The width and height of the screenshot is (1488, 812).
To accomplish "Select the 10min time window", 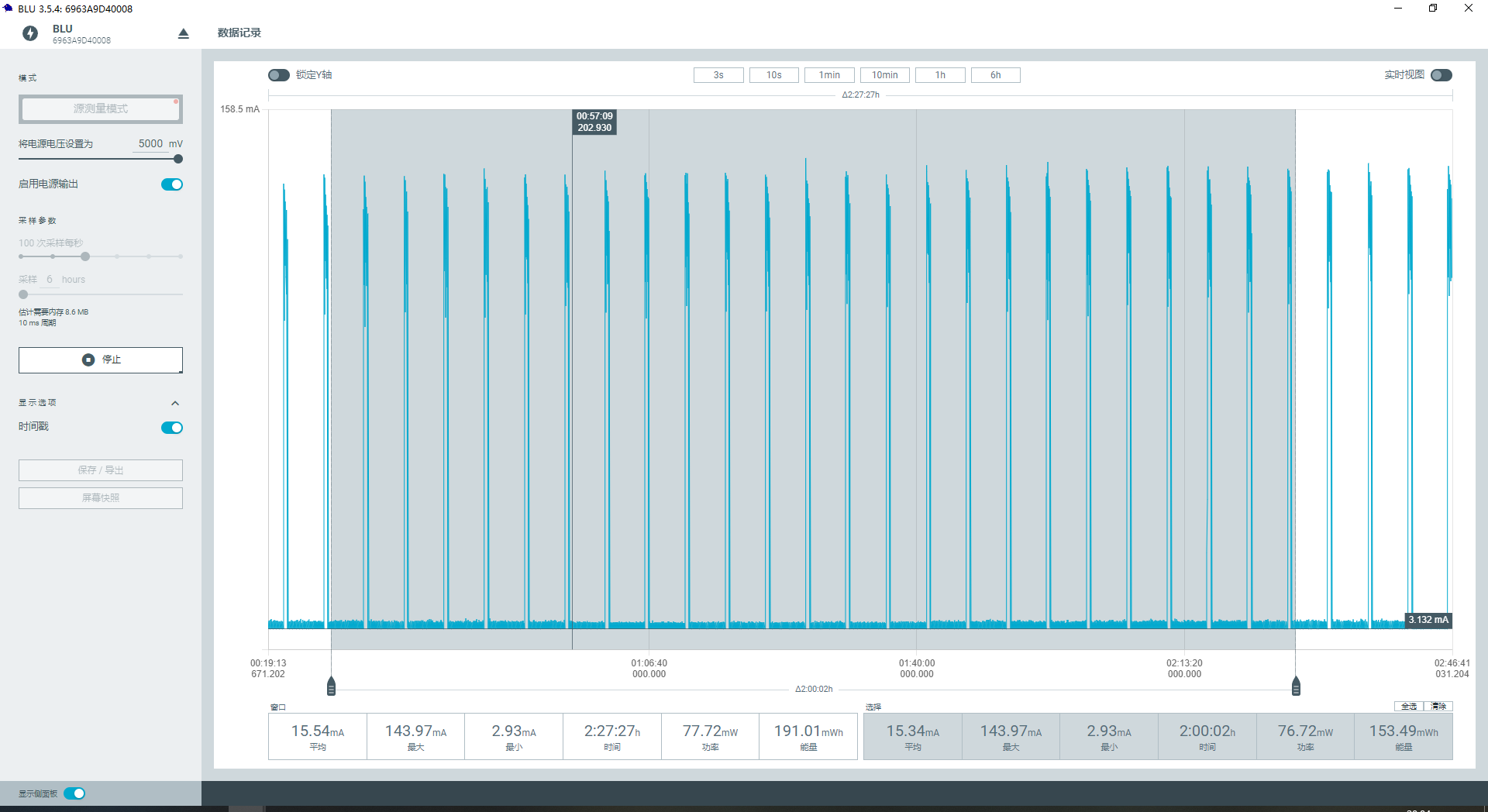I will coord(884,75).
